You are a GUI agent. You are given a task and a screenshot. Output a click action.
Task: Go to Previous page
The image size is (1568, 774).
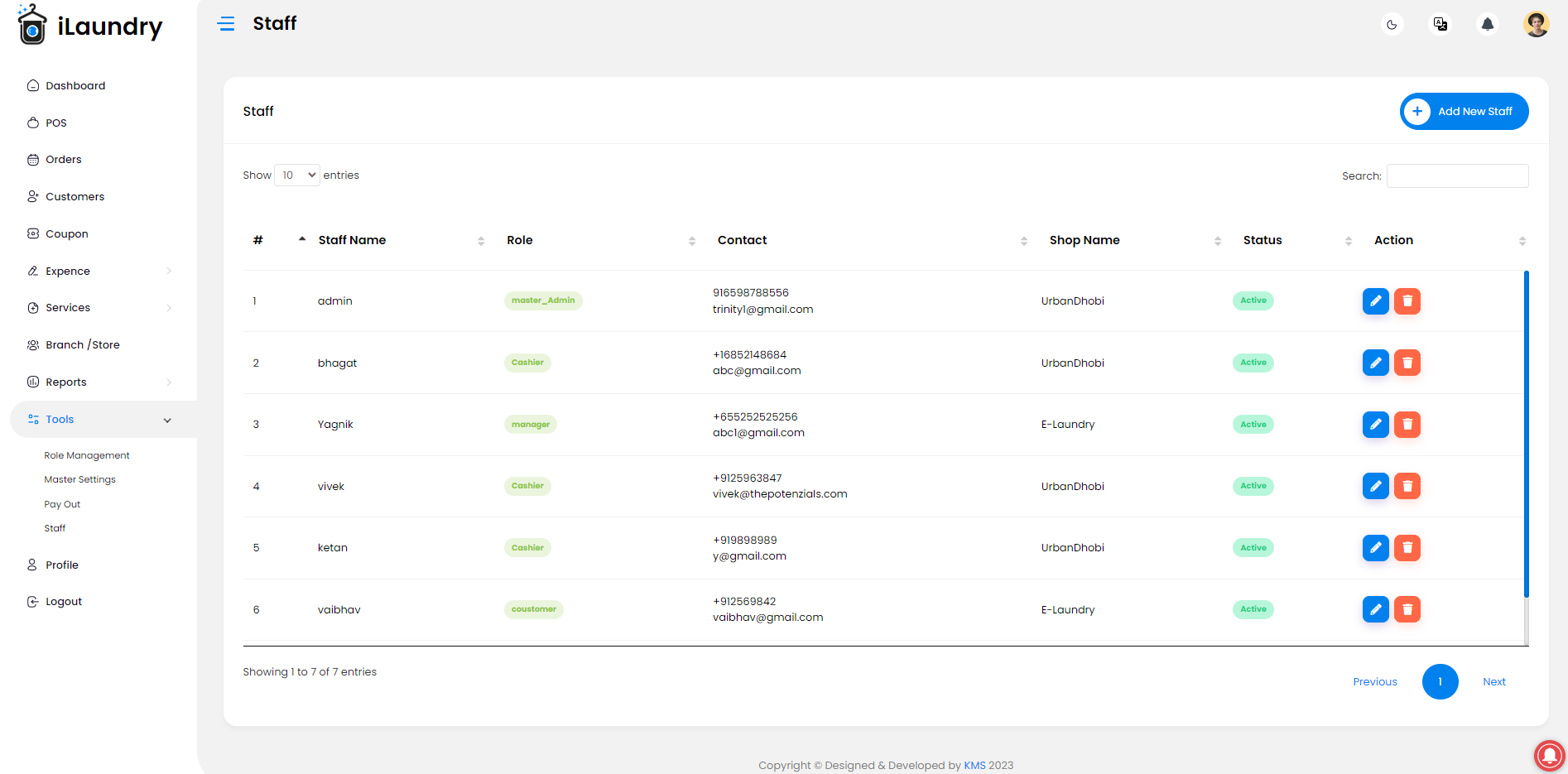1374,682
